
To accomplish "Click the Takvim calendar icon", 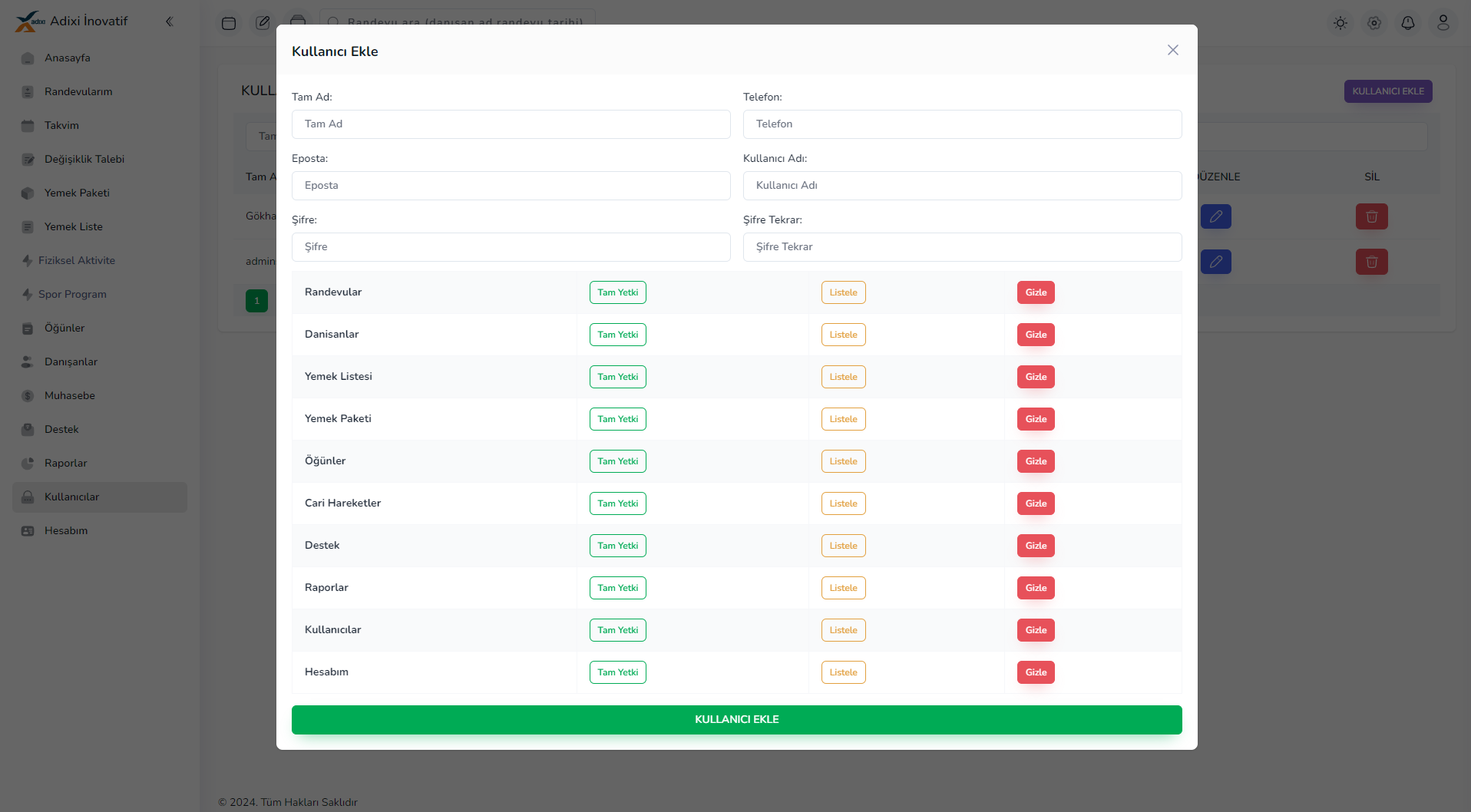I will coord(28,126).
